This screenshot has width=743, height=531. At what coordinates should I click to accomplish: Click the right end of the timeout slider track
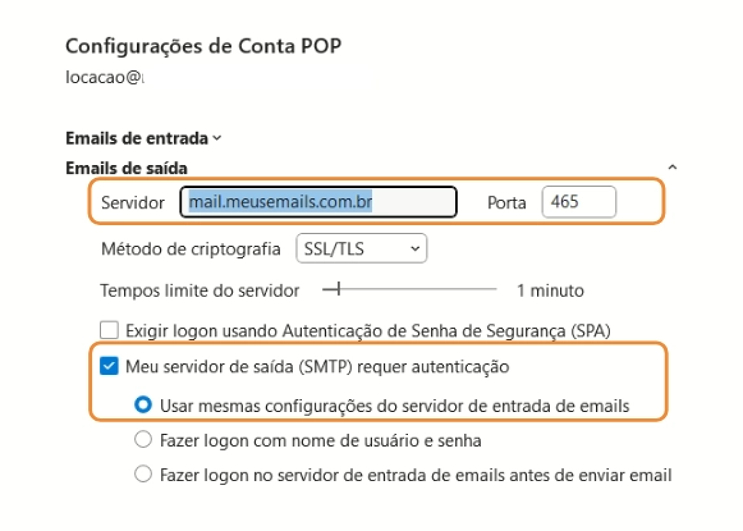tap(494, 291)
